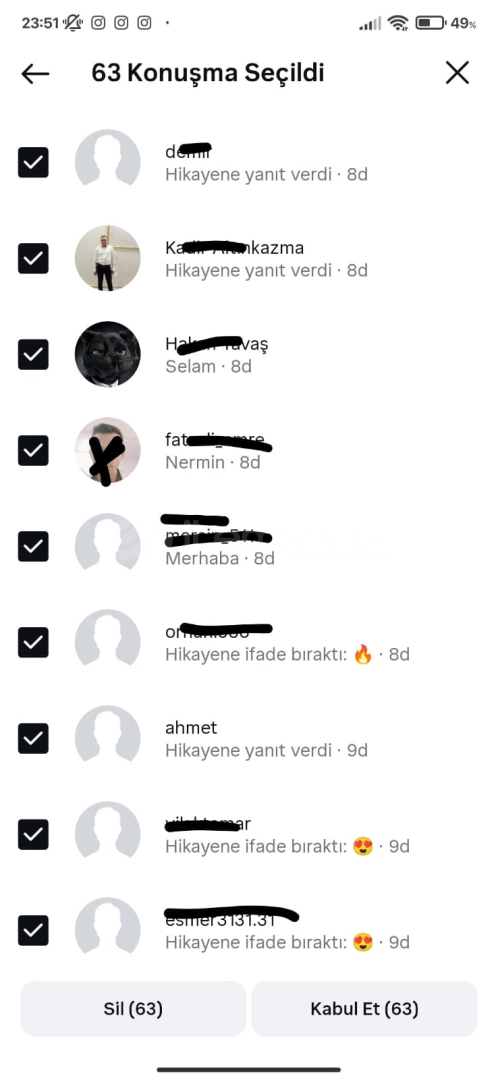Screen dimensions: 498x1080
Task: Tap the muted notifications bell icon
Action: (73, 23)
